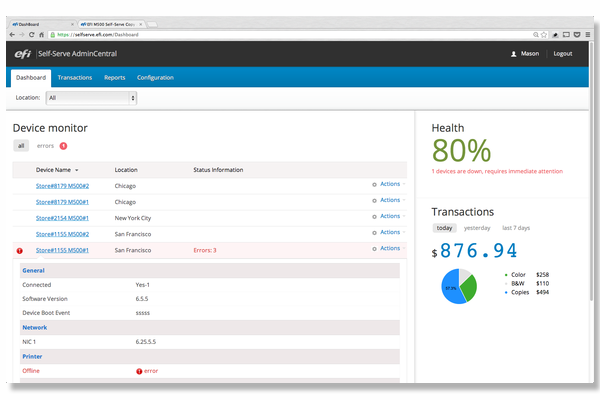Click the blue Copies legend dot
This screenshot has width=600, height=400.
506,292
